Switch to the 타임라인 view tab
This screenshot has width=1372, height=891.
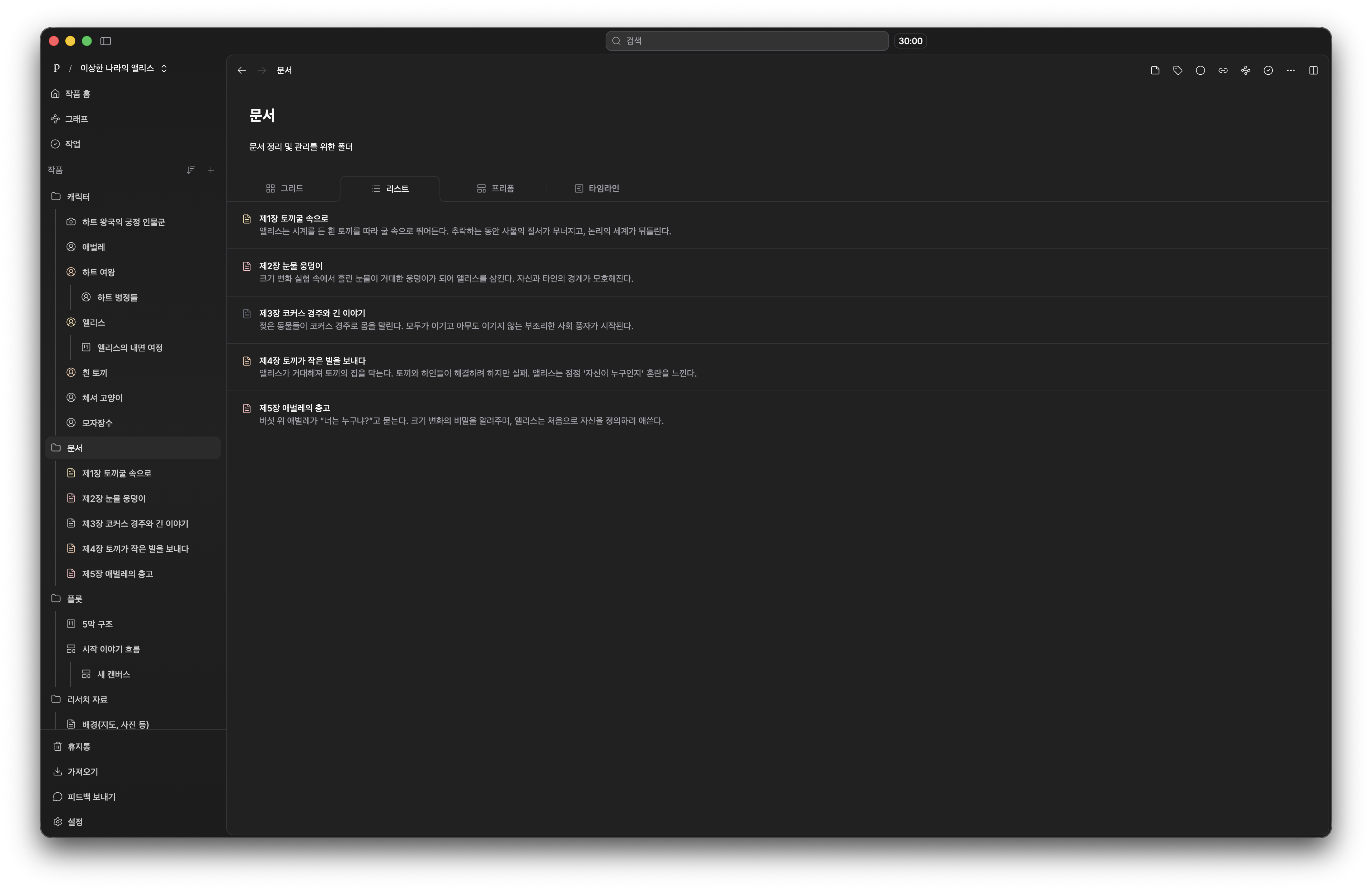pos(597,188)
